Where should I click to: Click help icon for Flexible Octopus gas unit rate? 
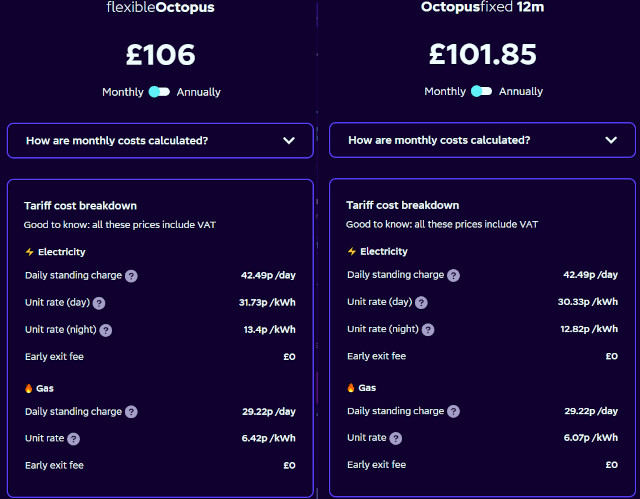(74, 438)
